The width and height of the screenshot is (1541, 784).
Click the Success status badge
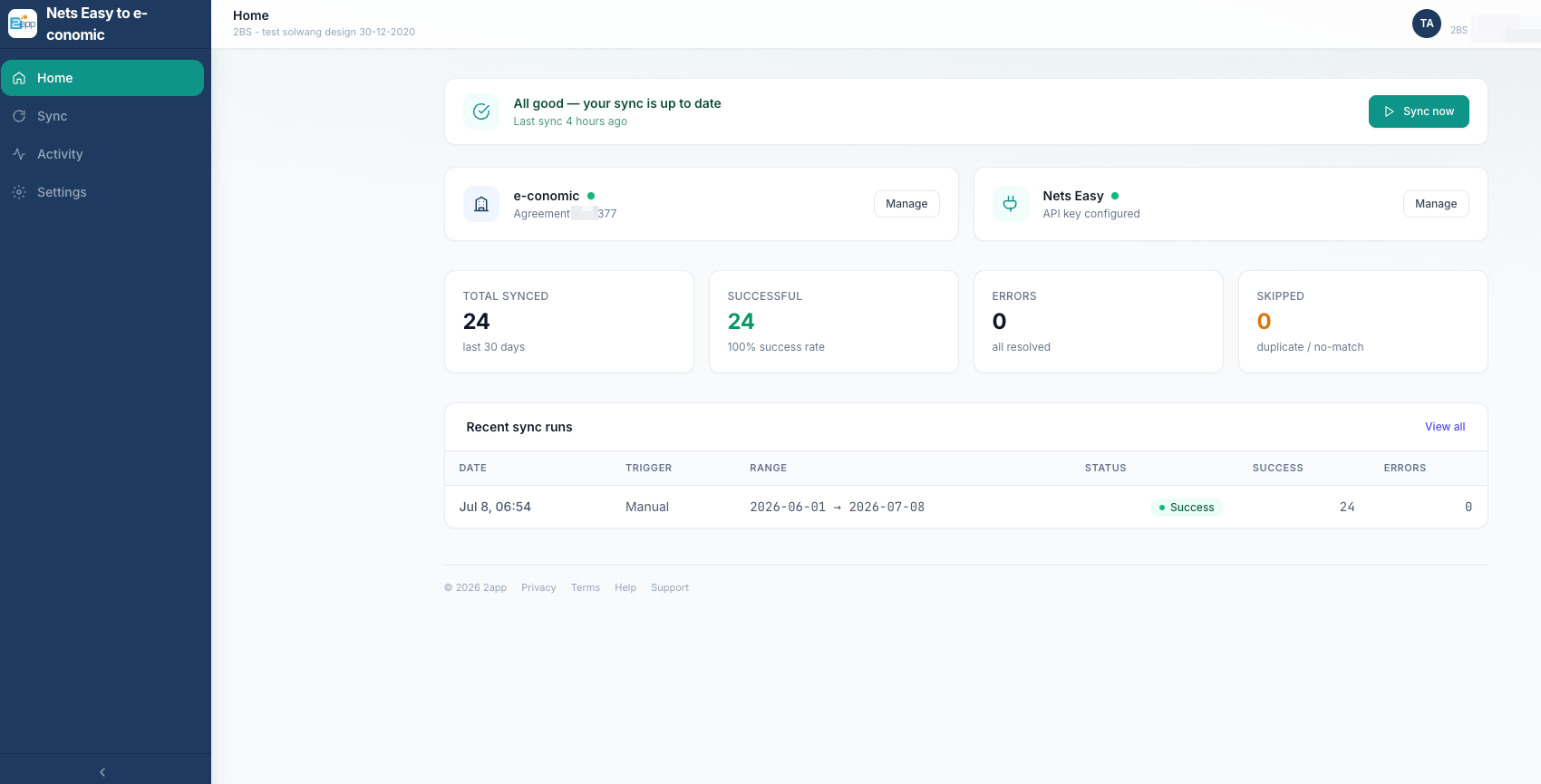1187,508
